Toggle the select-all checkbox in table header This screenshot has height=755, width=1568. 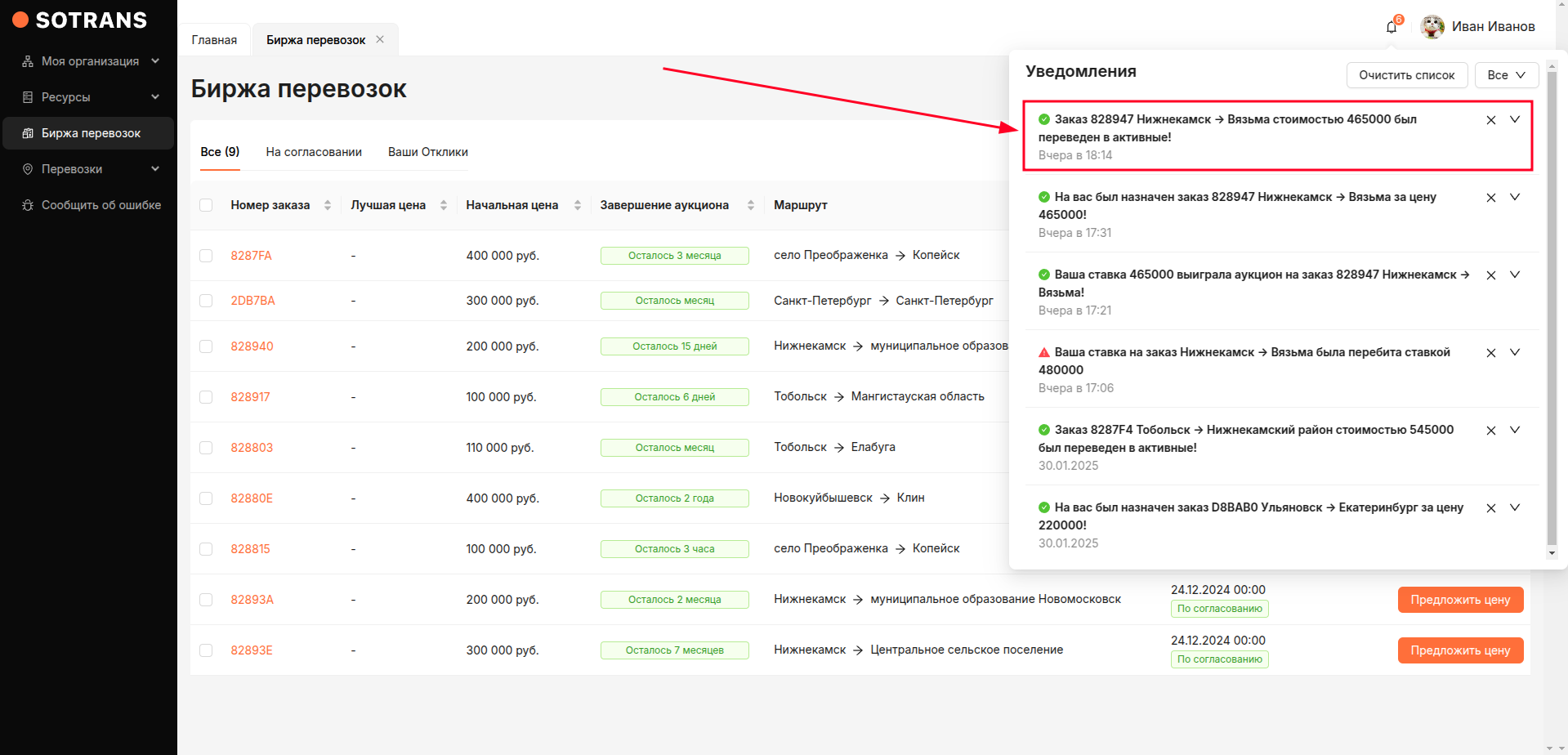pos(206,205)
